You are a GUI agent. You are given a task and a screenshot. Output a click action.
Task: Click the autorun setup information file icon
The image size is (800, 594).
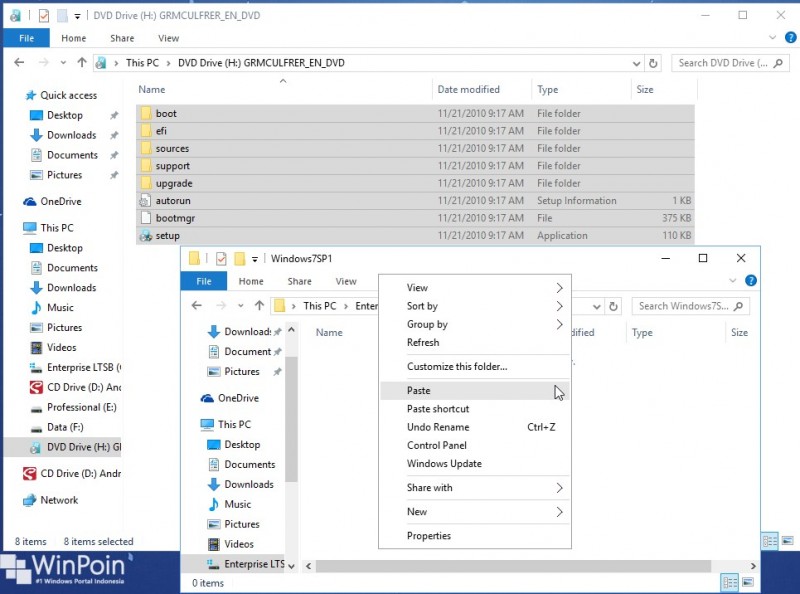point(146,201)
